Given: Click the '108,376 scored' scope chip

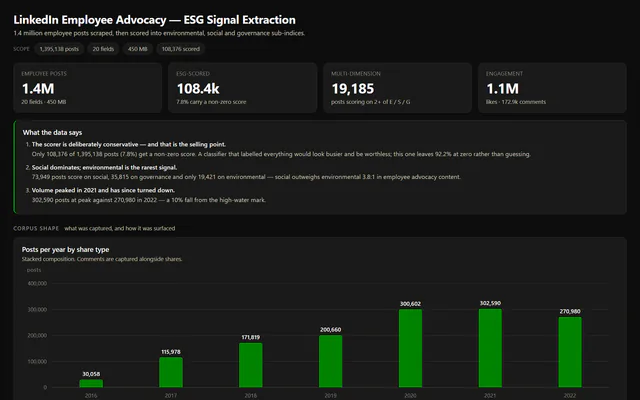Looking at the screenshot, I should [x=181, y=49].
